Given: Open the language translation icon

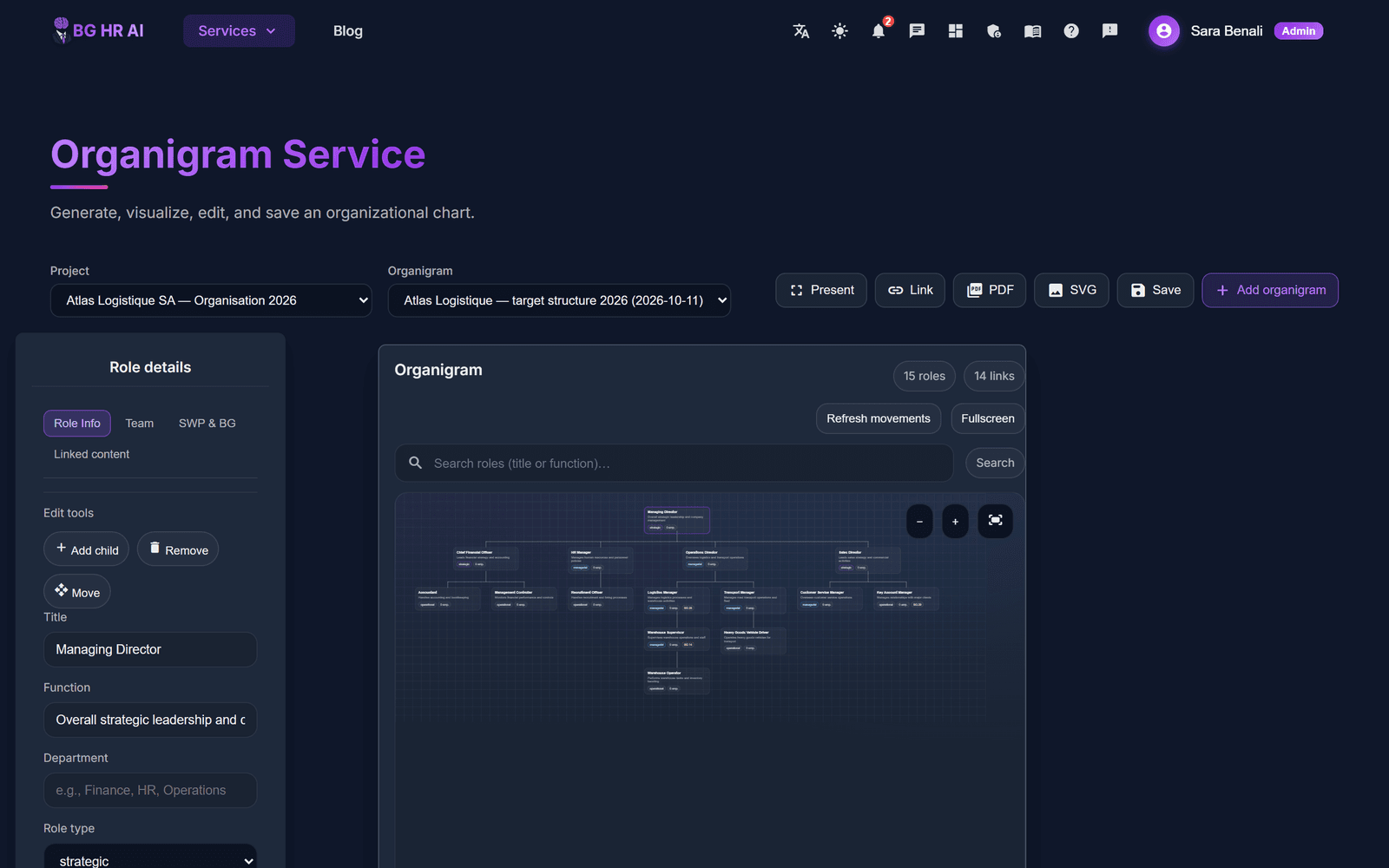Looking at the screenshot, I should (x=801, y=31).
